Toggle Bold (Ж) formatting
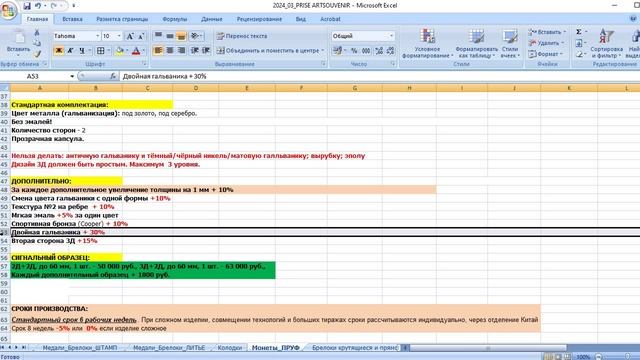 click(x=59, y=51)
